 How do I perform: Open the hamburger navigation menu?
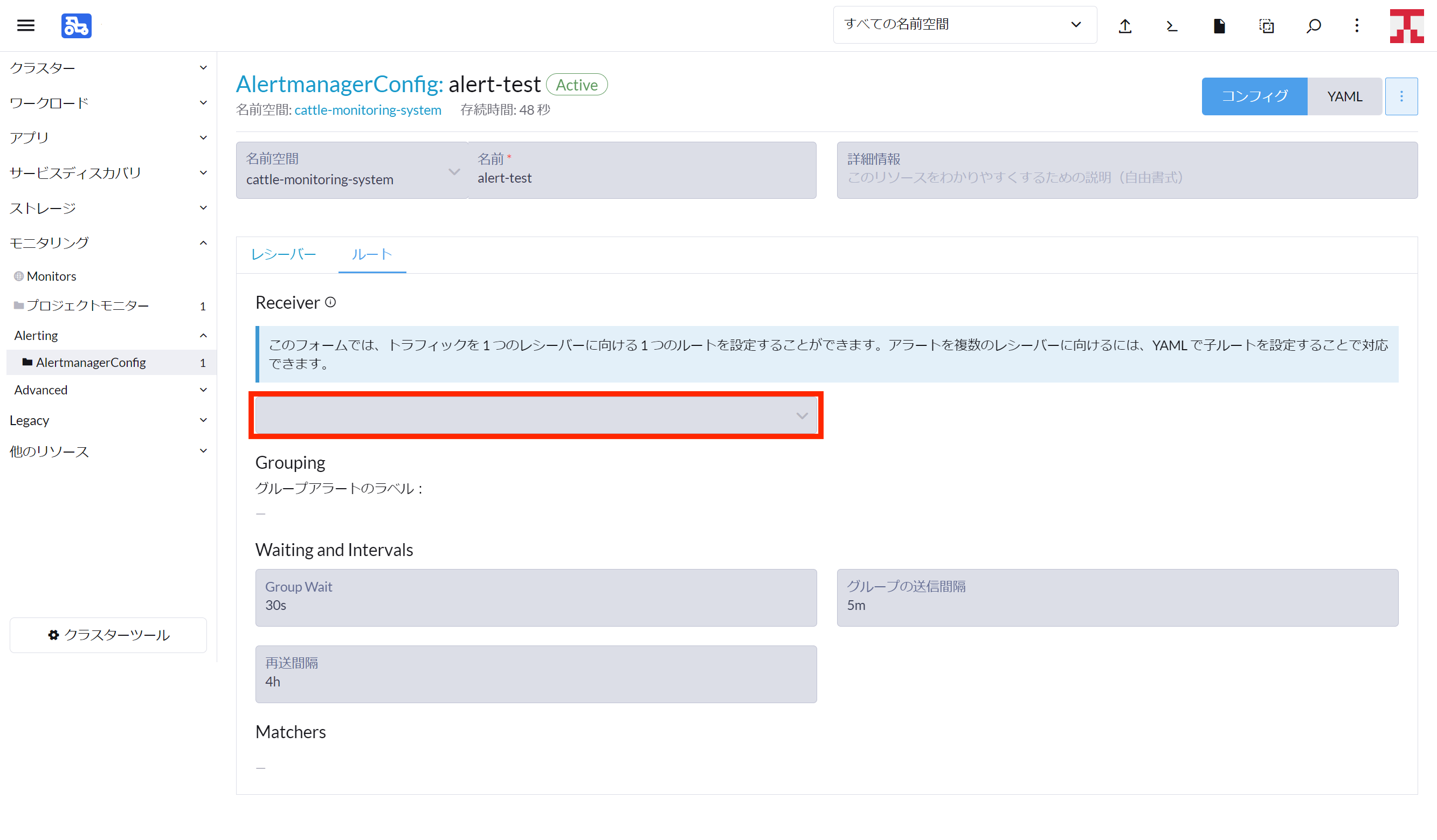(x=26, y=25)
